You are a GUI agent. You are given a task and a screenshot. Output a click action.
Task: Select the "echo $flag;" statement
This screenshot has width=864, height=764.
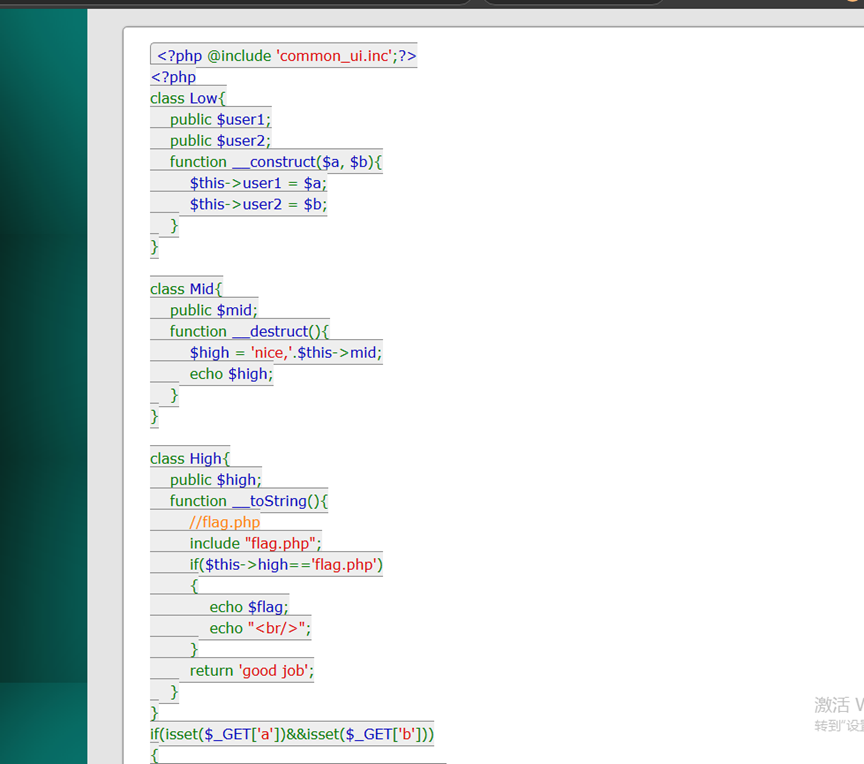pyautogui.click(x=249, y=607)
